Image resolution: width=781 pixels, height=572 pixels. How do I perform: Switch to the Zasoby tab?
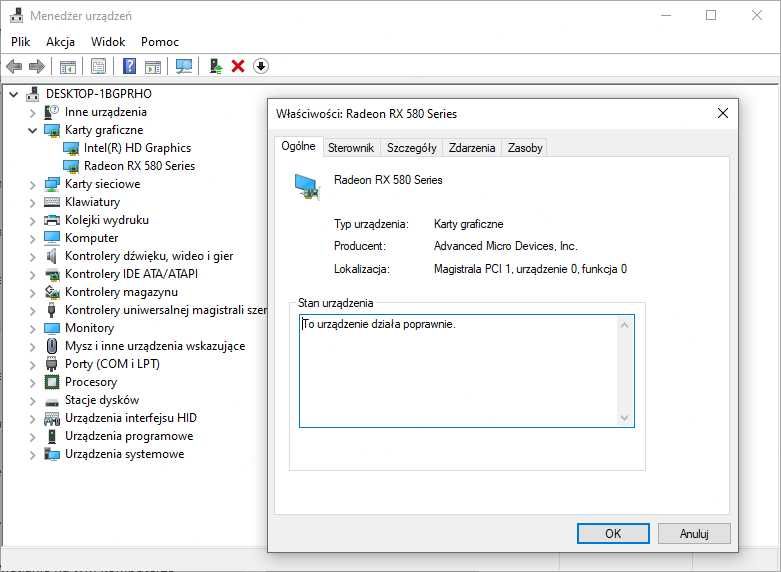[x=525, y=148]
